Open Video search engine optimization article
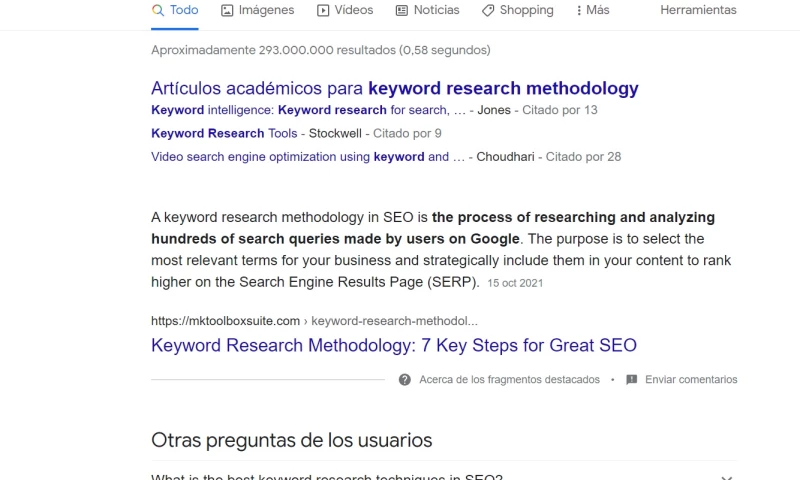Screen dimensions: 800x480 307,157
